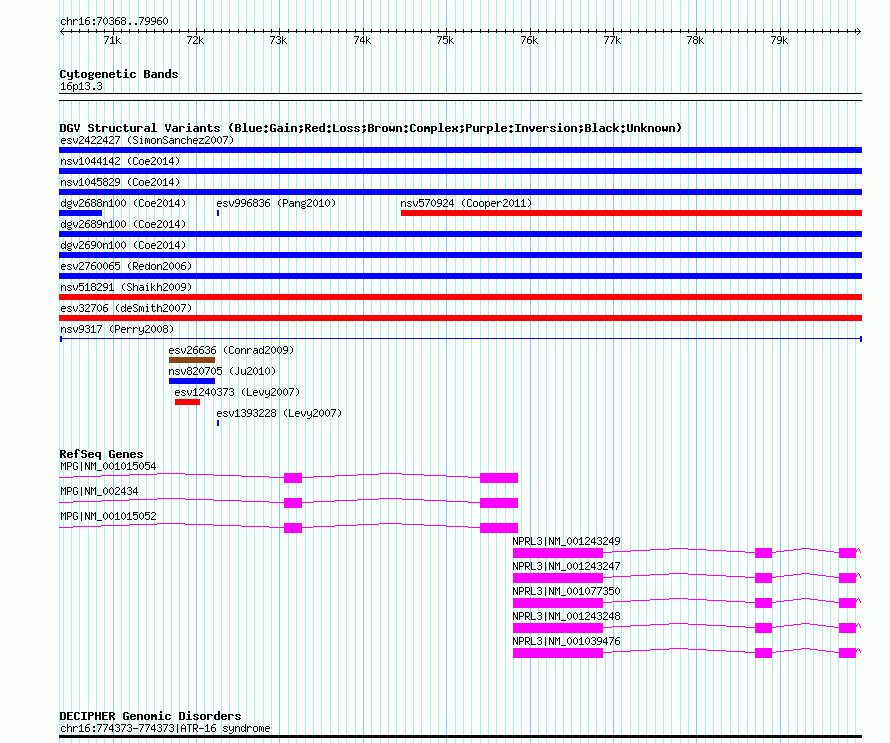Click the 71k tick label on the ruler
The image size is (890, 743).
pos(112,40)
